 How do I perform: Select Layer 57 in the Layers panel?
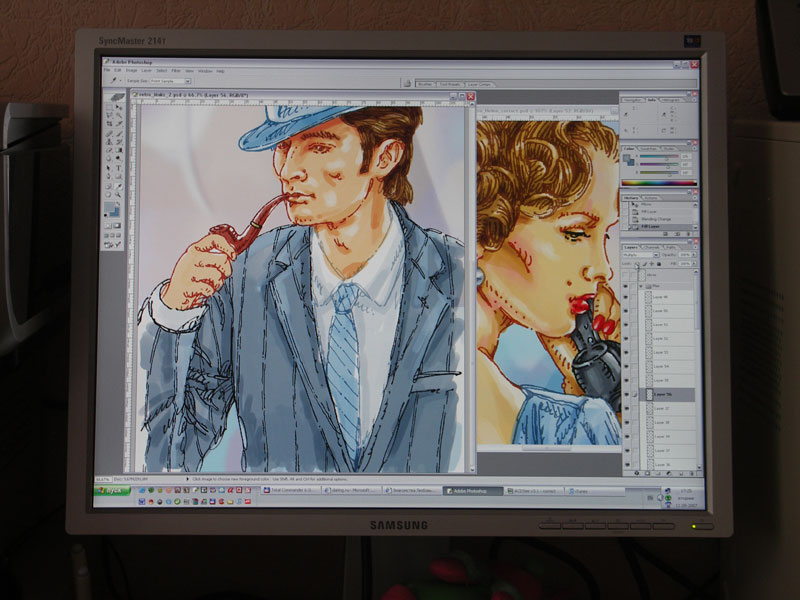pos(668,409)
